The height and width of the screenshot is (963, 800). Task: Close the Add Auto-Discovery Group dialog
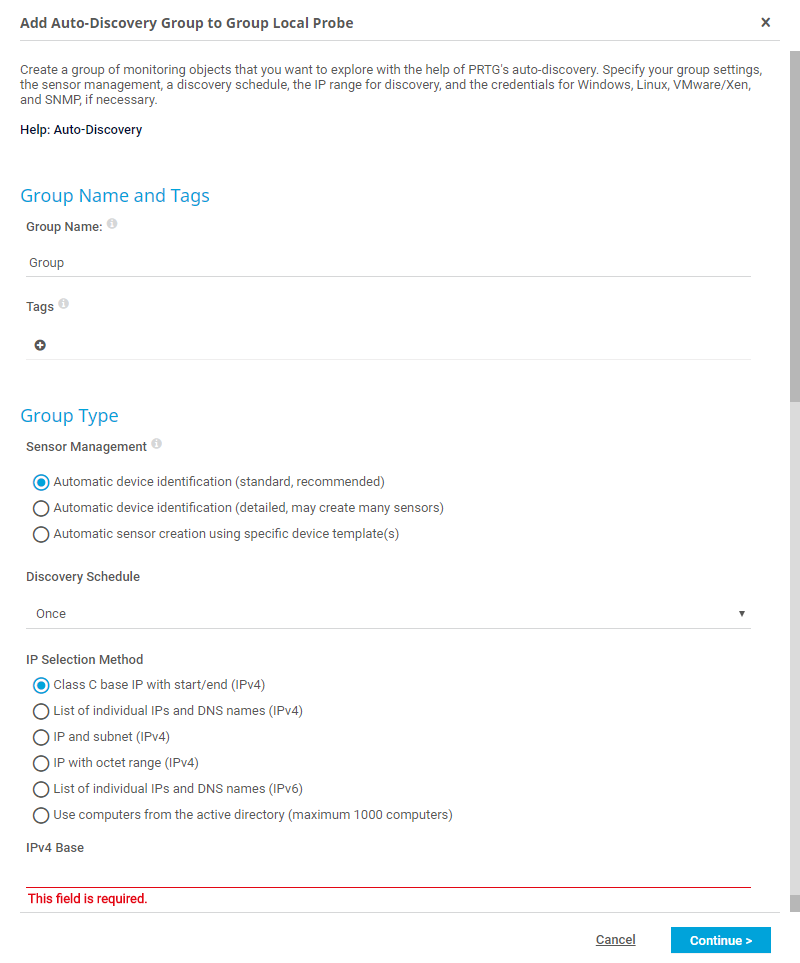(765, 22)
